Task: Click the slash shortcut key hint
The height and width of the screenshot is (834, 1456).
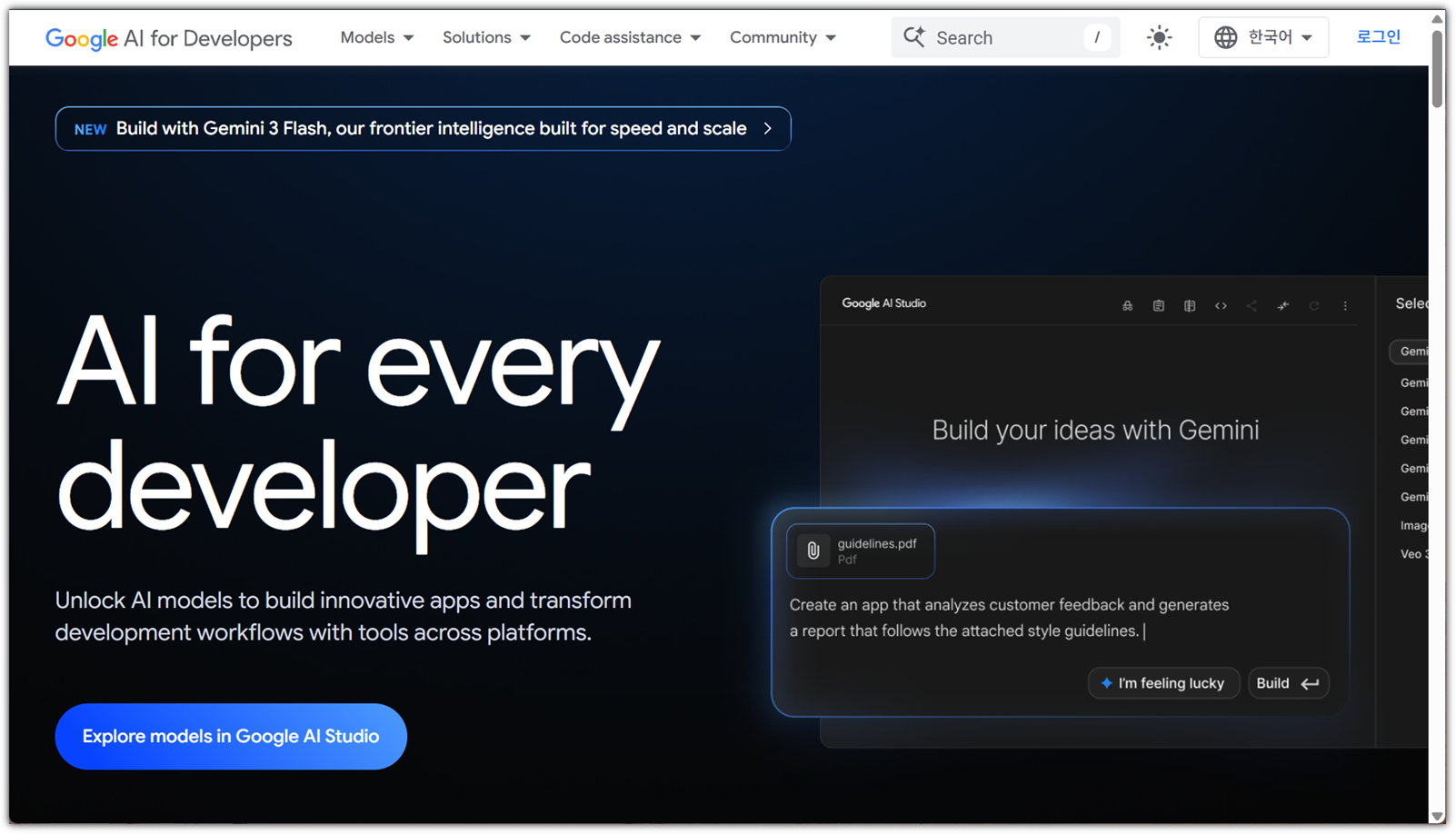Action: click(1097, 37)
